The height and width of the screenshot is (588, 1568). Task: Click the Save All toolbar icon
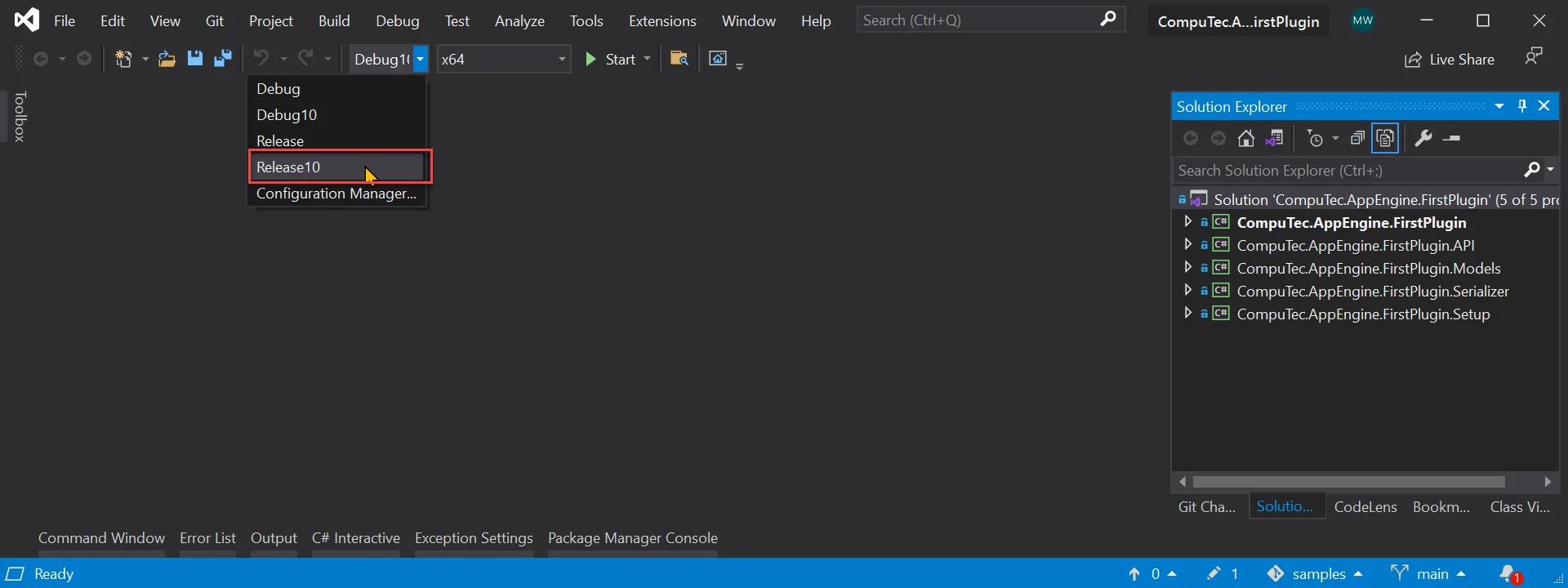223,59
